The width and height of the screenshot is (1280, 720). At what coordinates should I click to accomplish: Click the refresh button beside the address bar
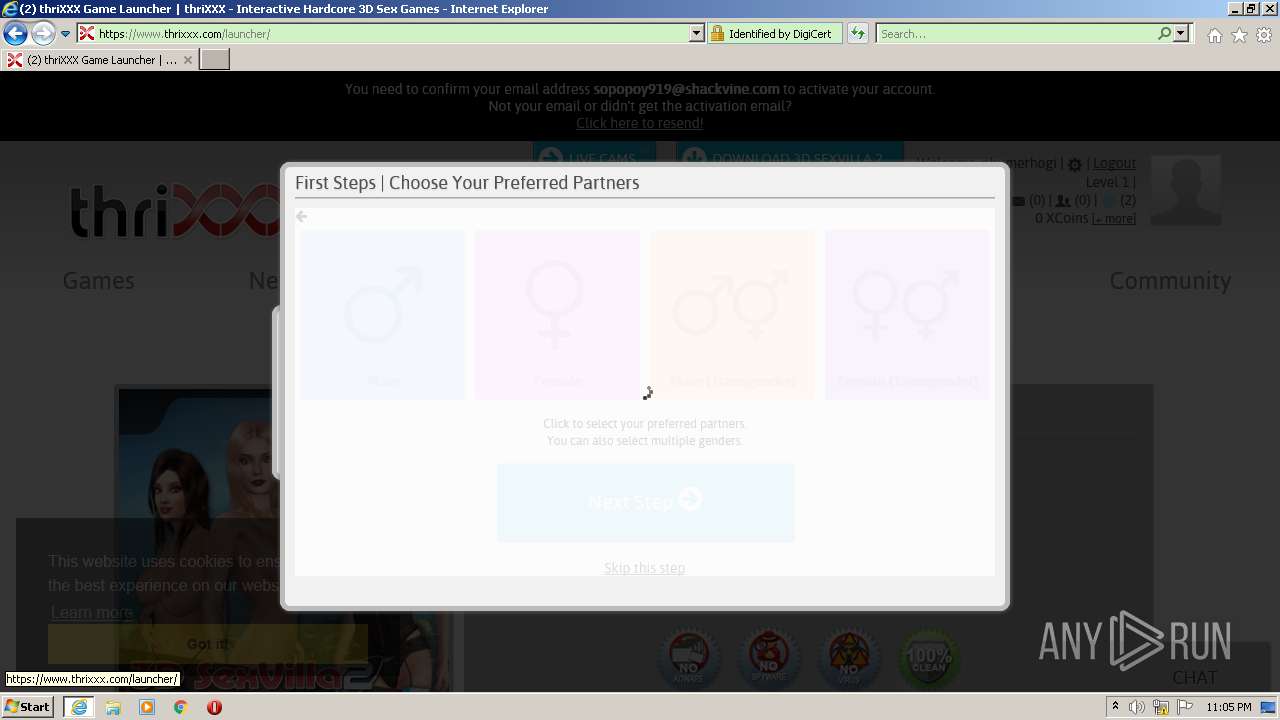(858, 34)
